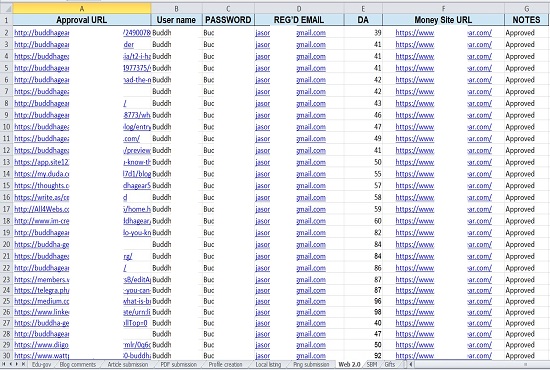Click the previous sheet navigation arrow
This screenshot has width=550, height=370.
pos(10,364)
